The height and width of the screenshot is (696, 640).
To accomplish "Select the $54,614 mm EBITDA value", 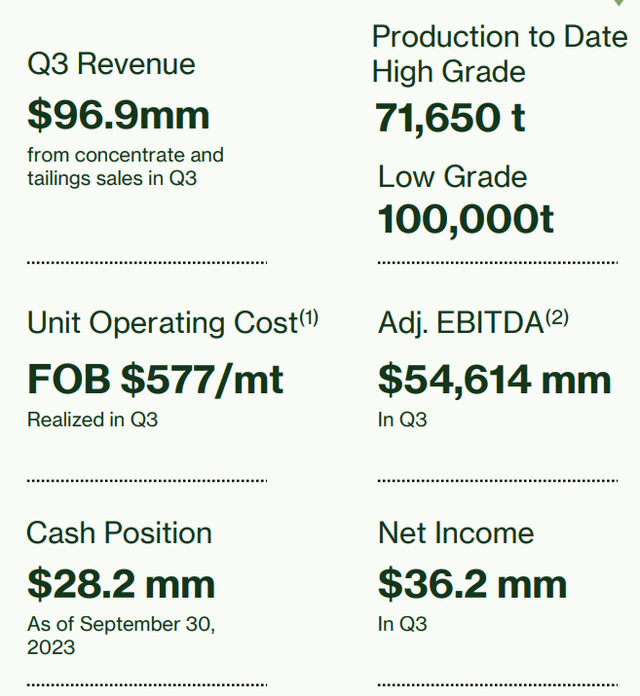I will coord(494,379).
